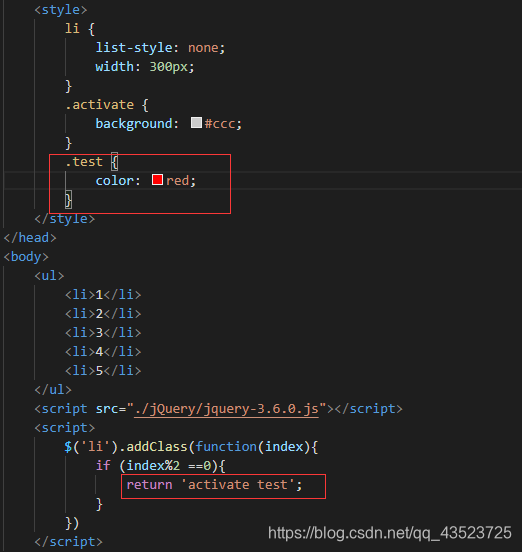Image resolution: width=522 pixels, height=552 pixels.
Task: Click the opening <body> tag
Action: (x=26, y=257)
